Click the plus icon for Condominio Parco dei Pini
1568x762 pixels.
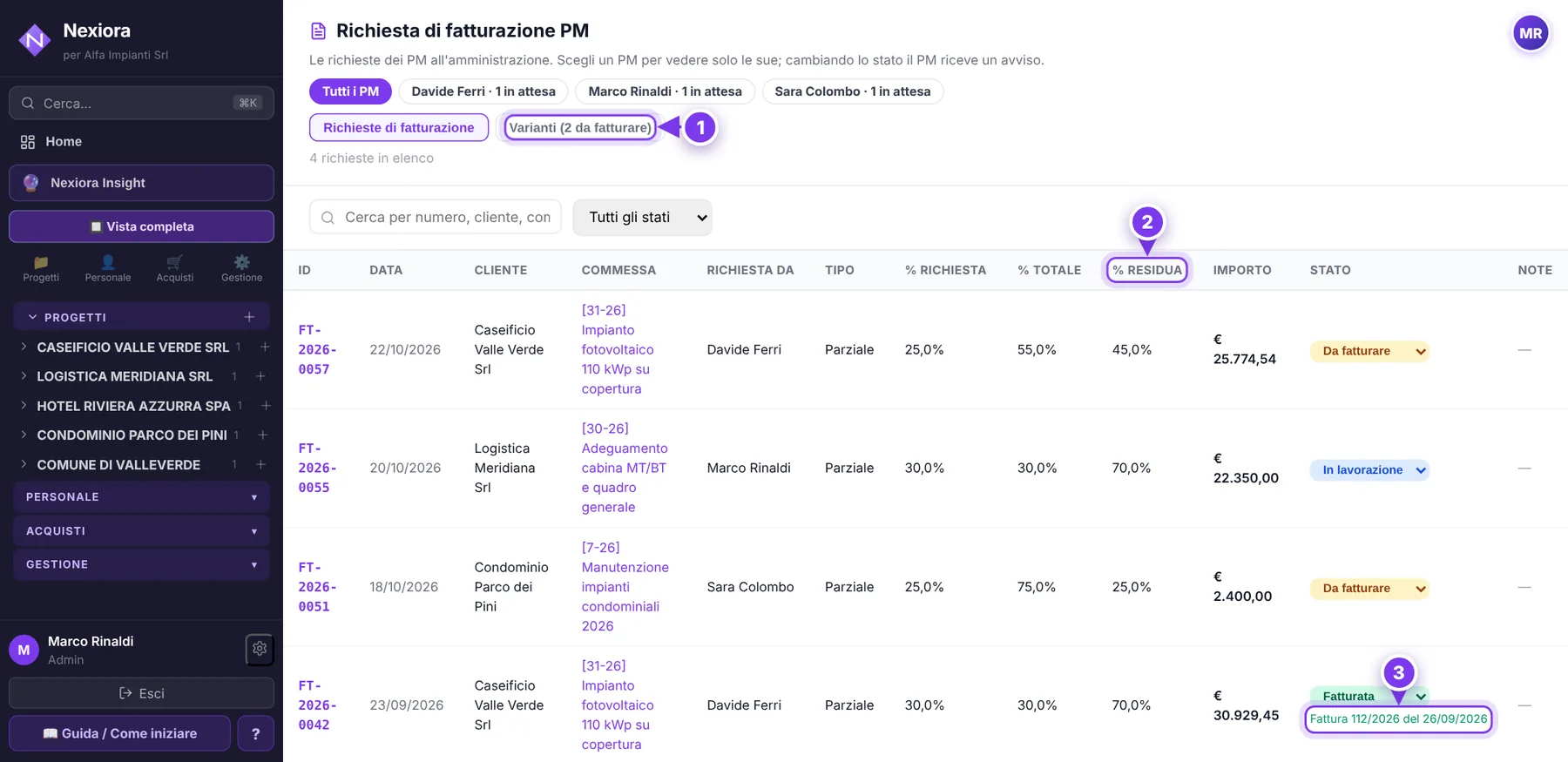(262, 435)
